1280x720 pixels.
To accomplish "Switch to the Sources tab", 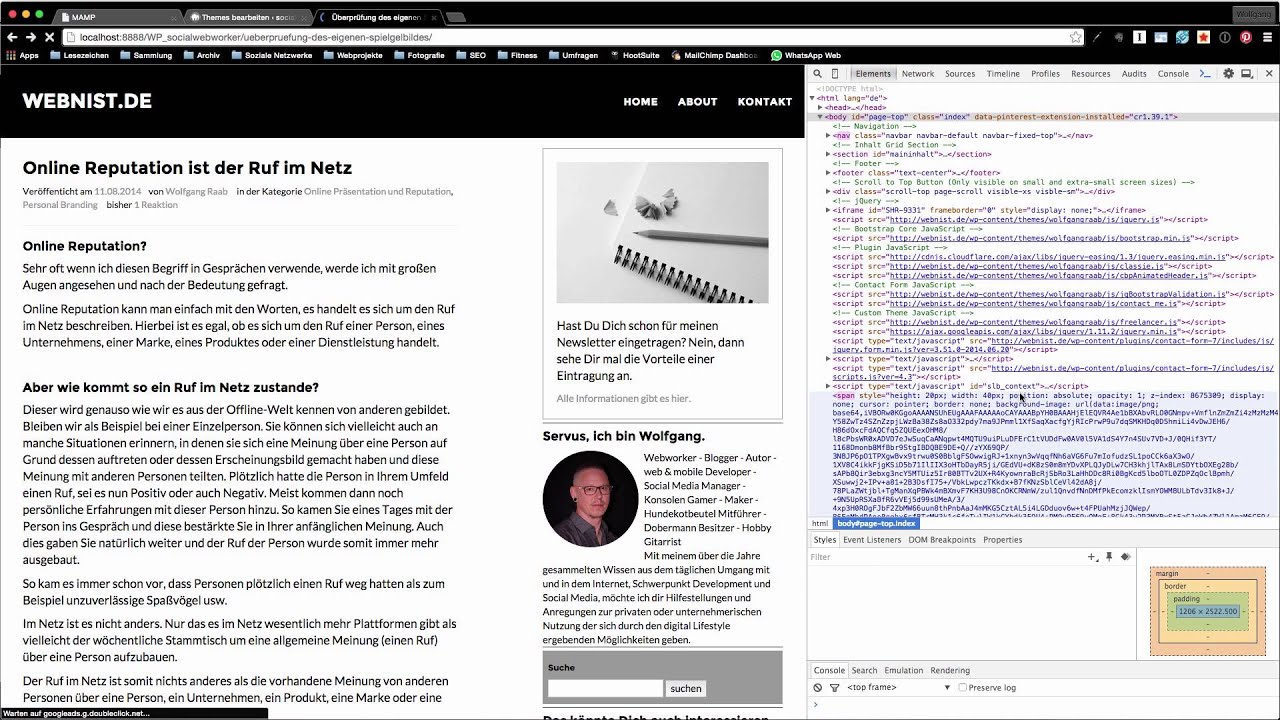I will (x=959, y=74).
